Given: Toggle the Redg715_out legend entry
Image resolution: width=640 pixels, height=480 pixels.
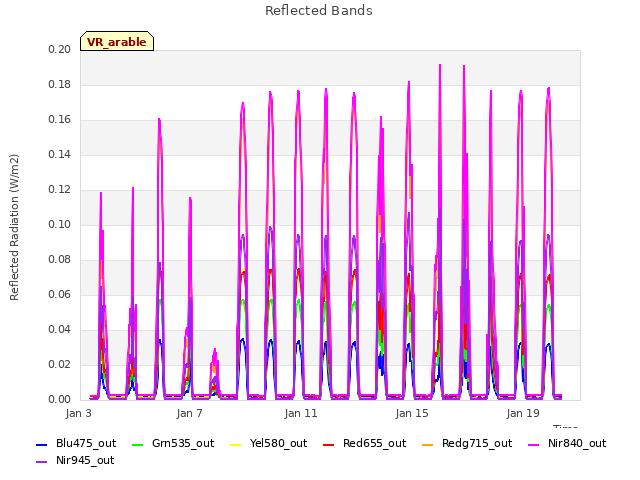Looking at the screenshot, I should (x=467, y=443).
